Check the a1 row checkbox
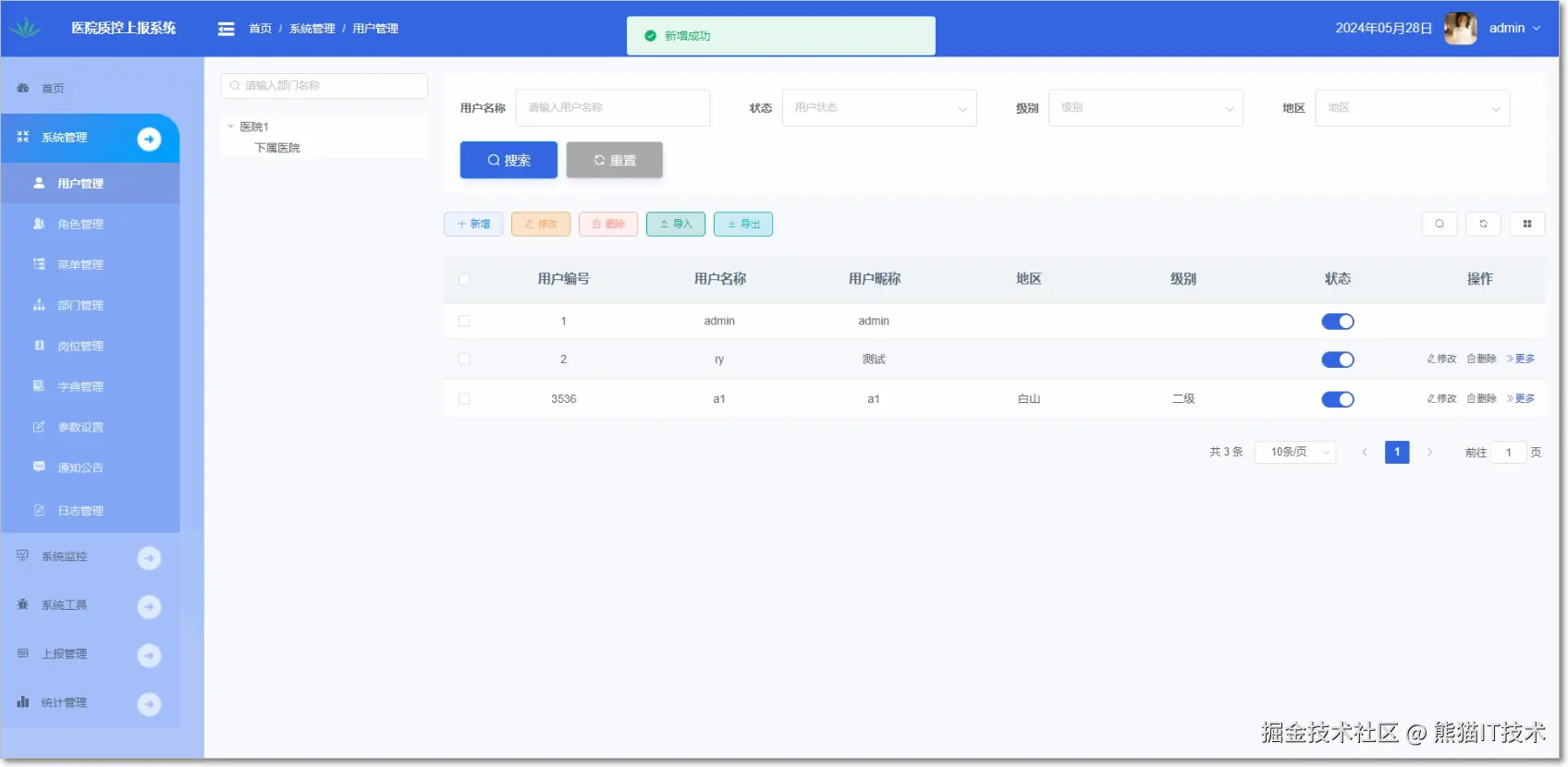Image resolution: width=1568 pixels, height=767 pixels. point(464,399)
